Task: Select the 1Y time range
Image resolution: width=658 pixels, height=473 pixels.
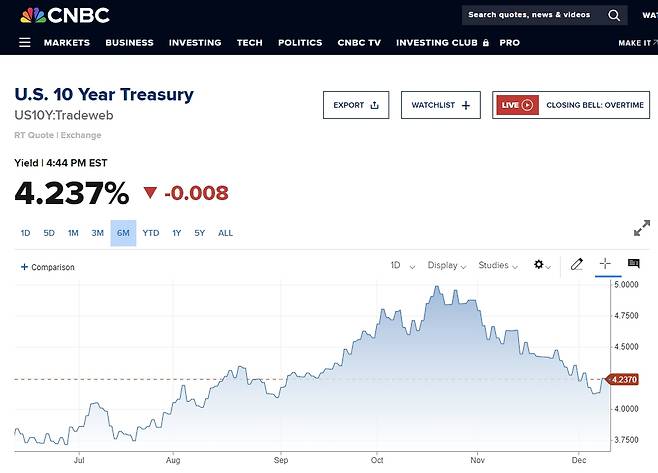Action: click(176, 233)
